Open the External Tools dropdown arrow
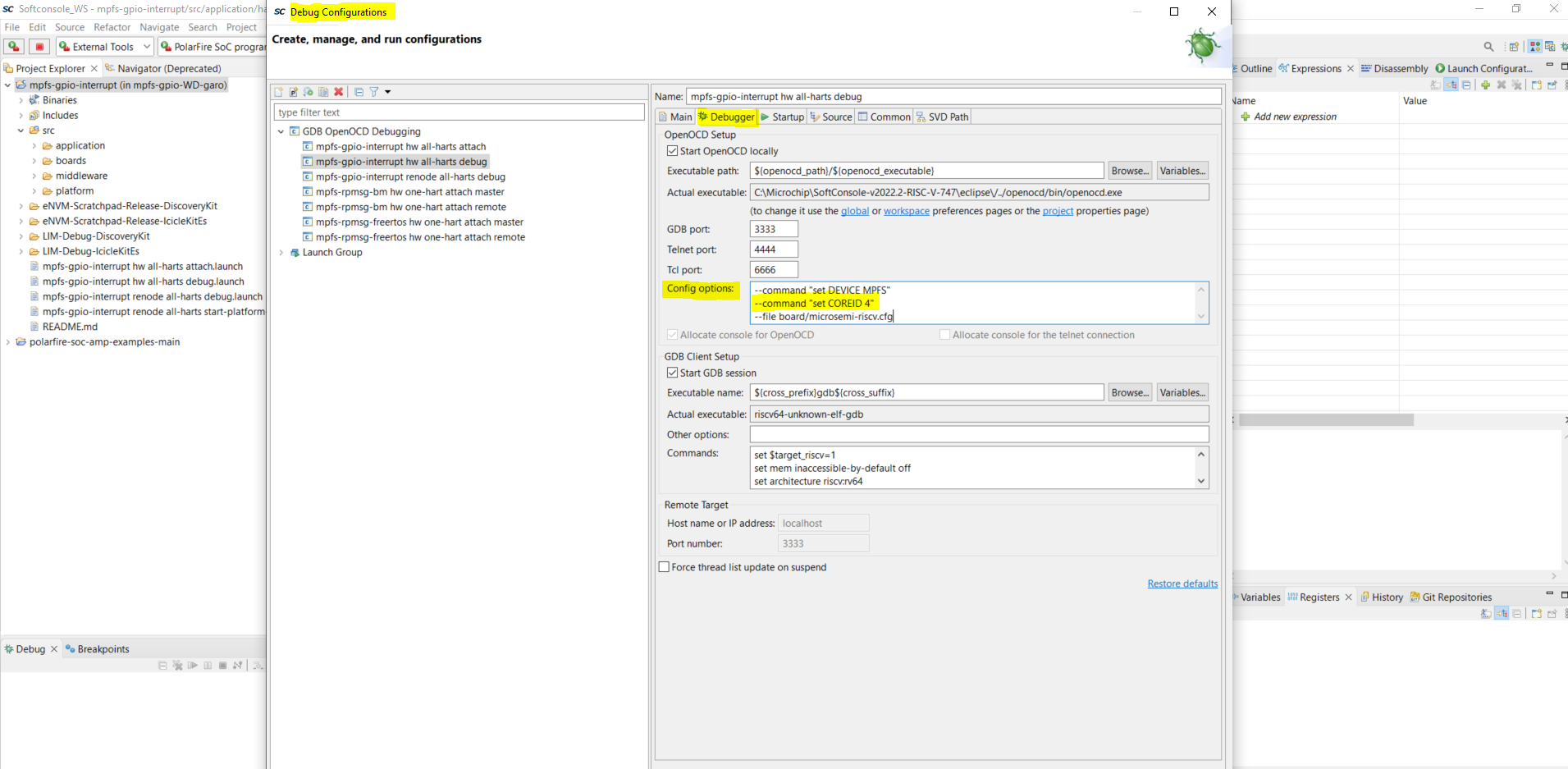The height and width of the screenshot is (769, 1568). click(x=147, y=47)
